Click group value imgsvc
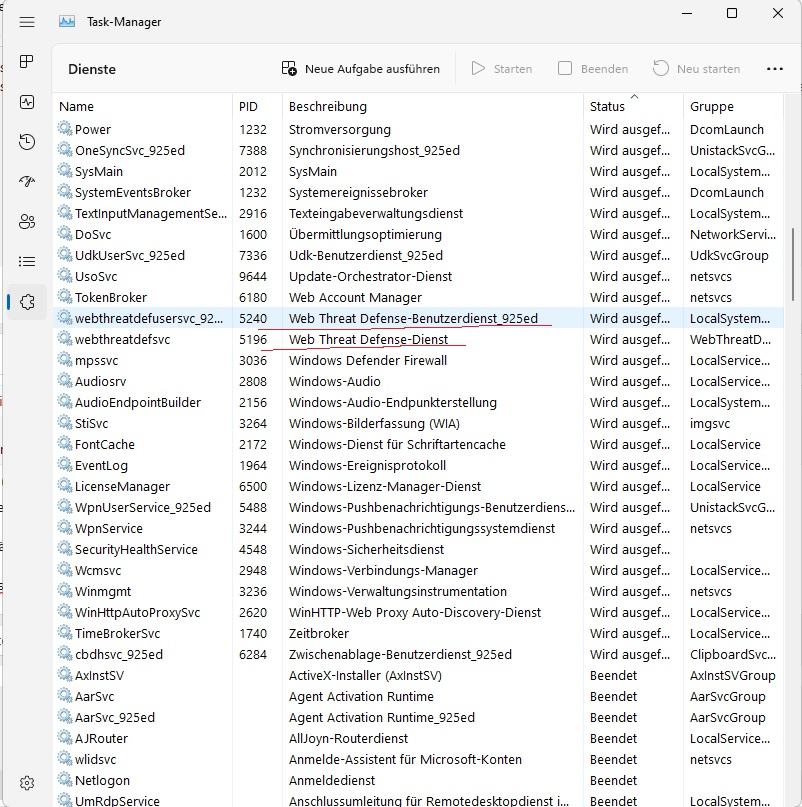This screenshot has height=807, width=802. (710, 424)
